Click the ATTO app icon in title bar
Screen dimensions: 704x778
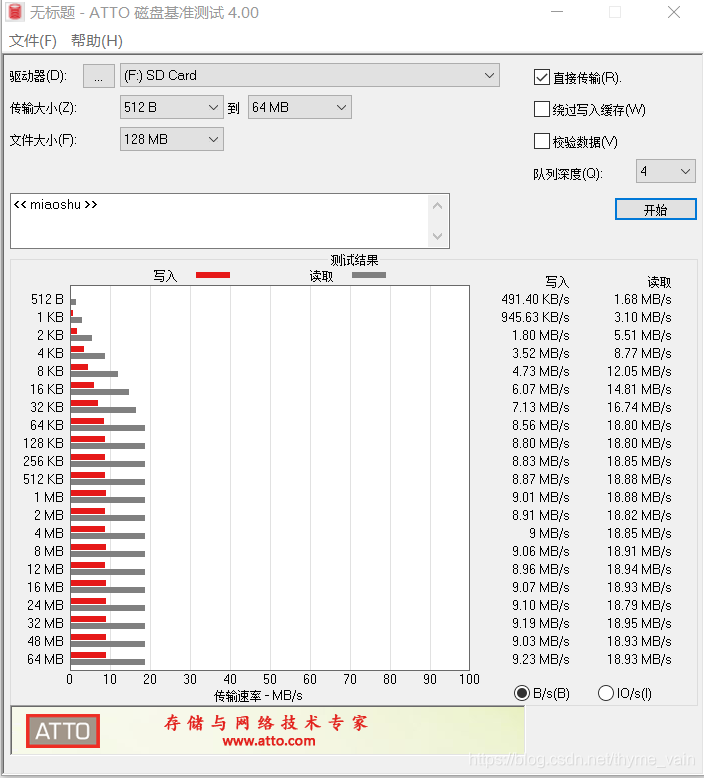pos(15,12)
